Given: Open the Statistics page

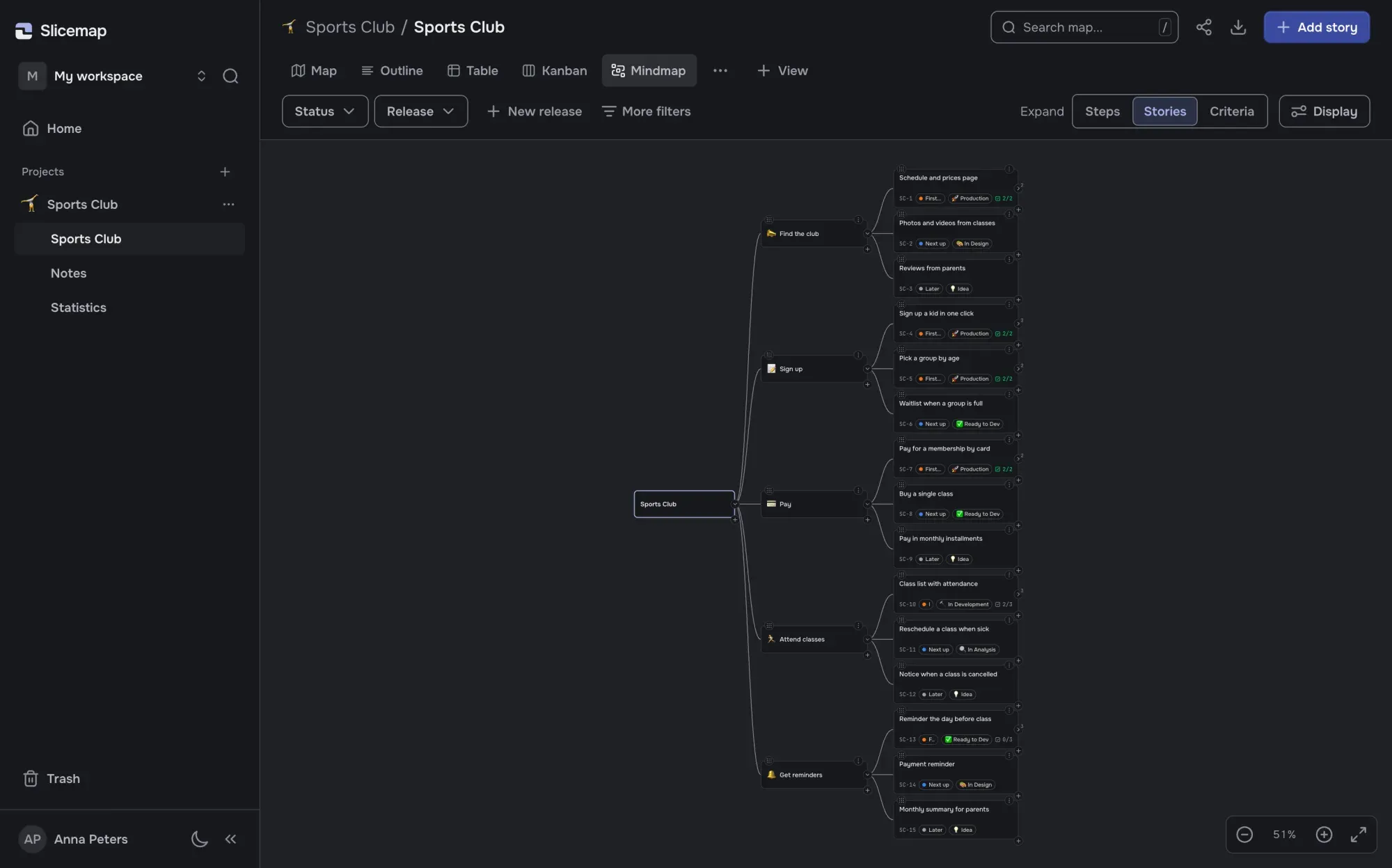Looking at the screenshot, I should coord(129,308).
